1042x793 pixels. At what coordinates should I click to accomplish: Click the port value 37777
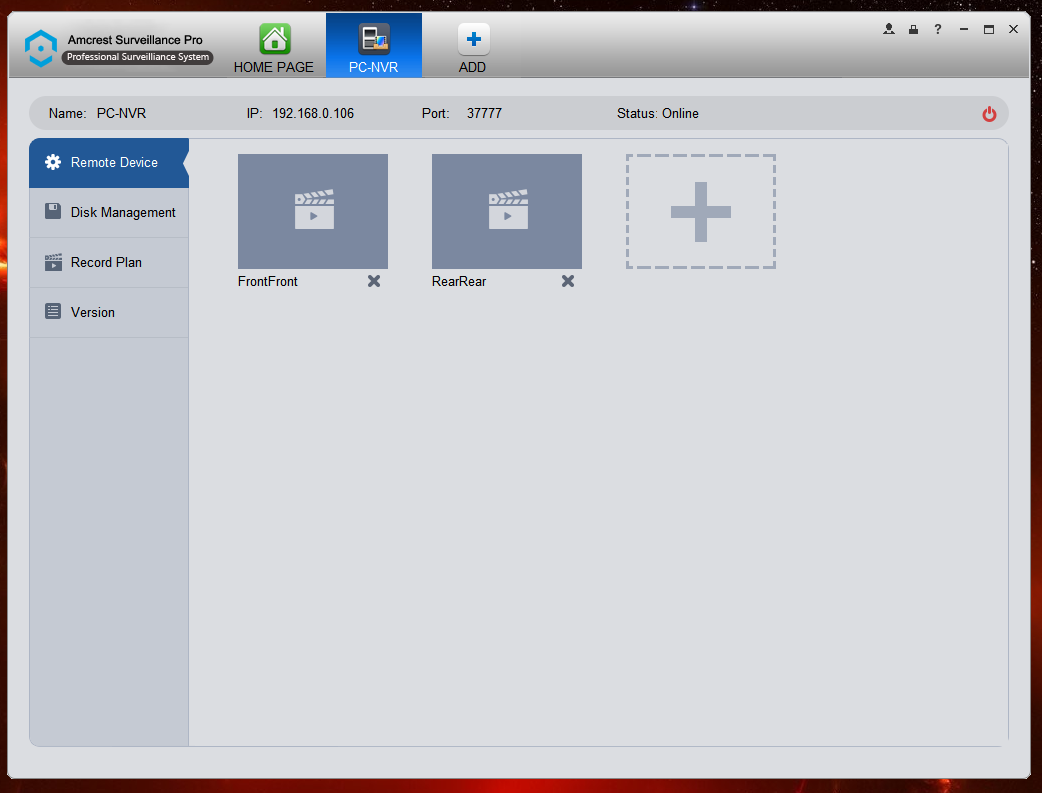pos(484,114)
